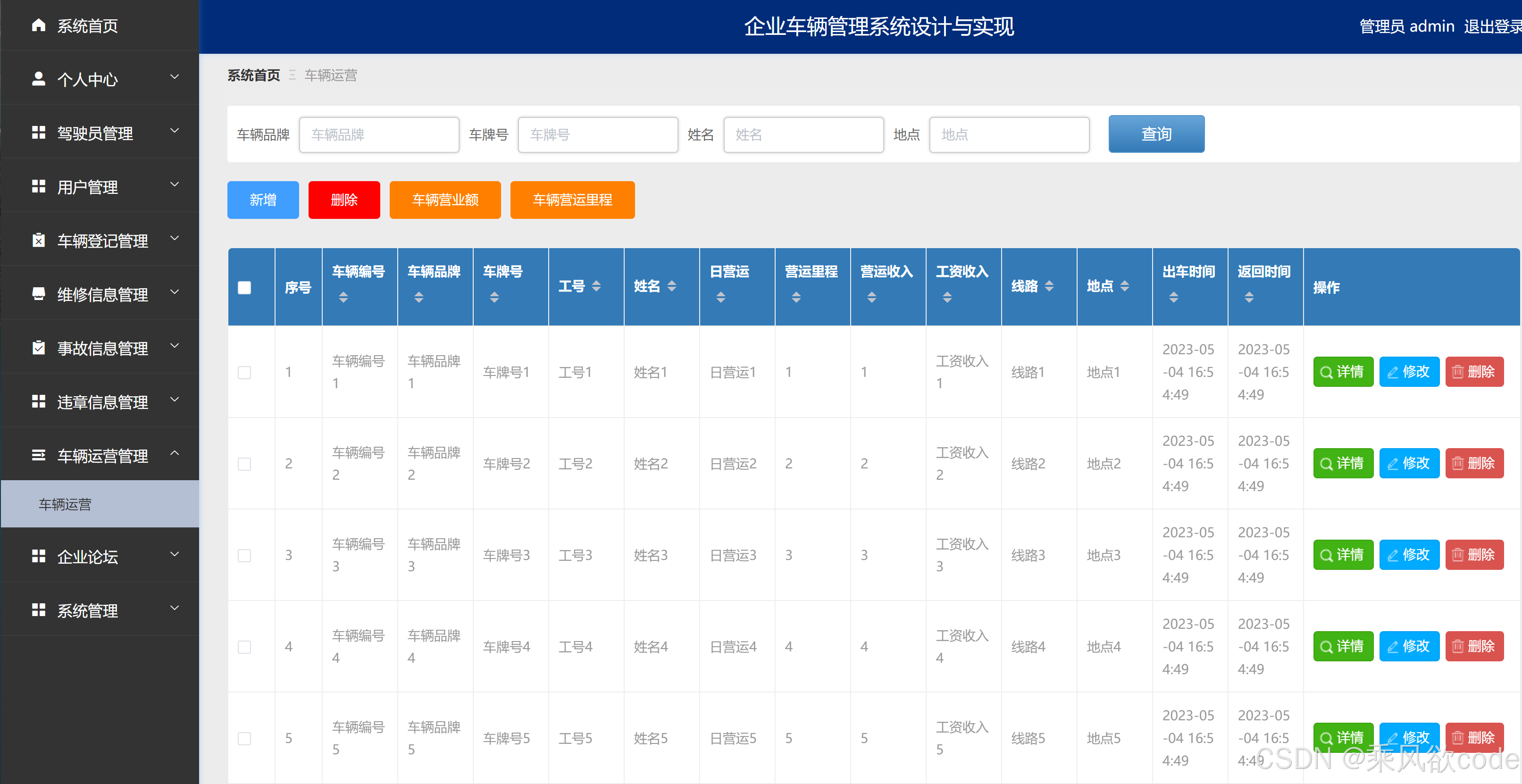Sort the 线路 column via arrows icon

point(1049,286)
